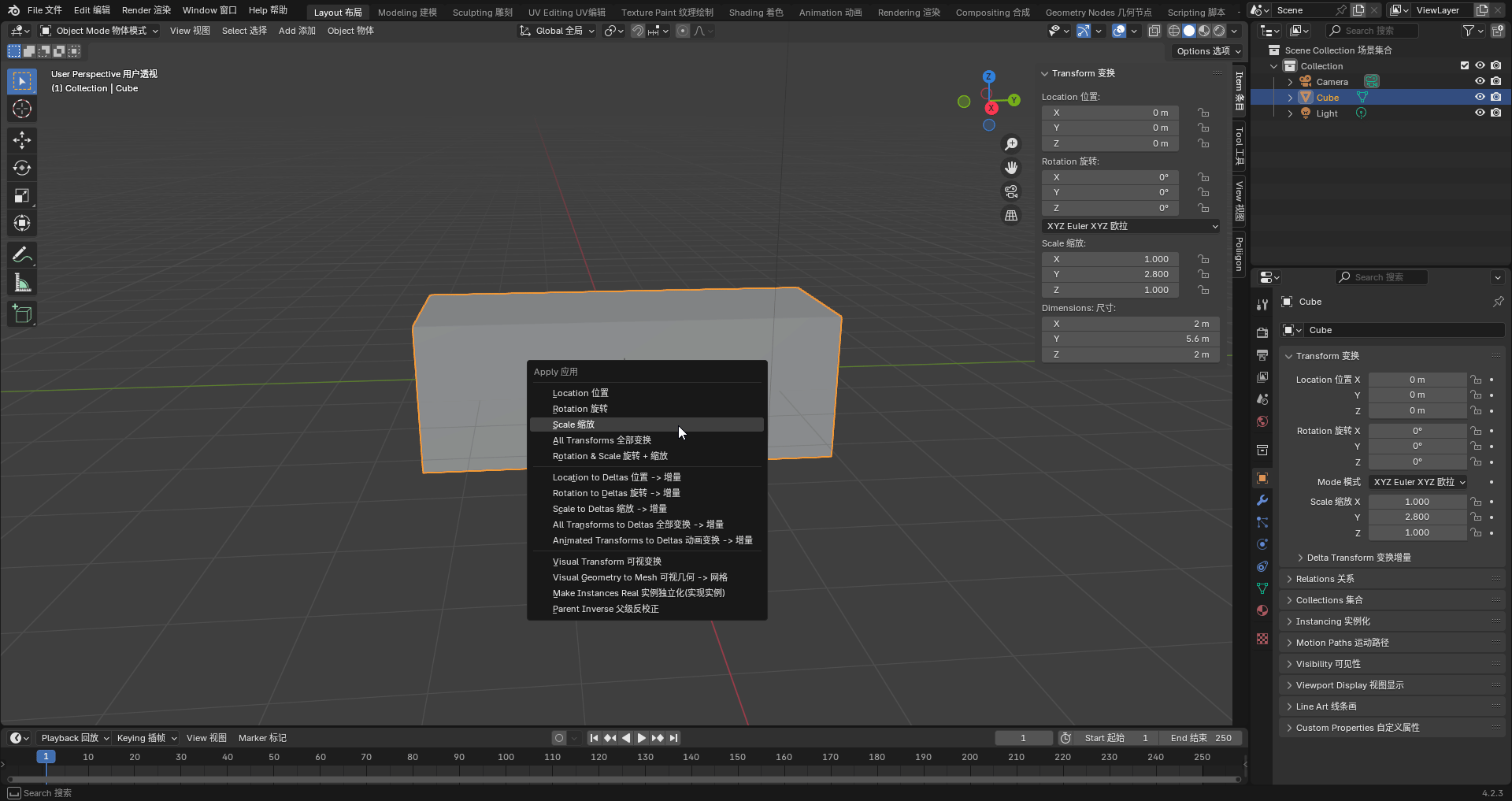This screenshot has height=801, width=1512.
Task: Apply All Transforms from the menu
Action: [602, 440]
